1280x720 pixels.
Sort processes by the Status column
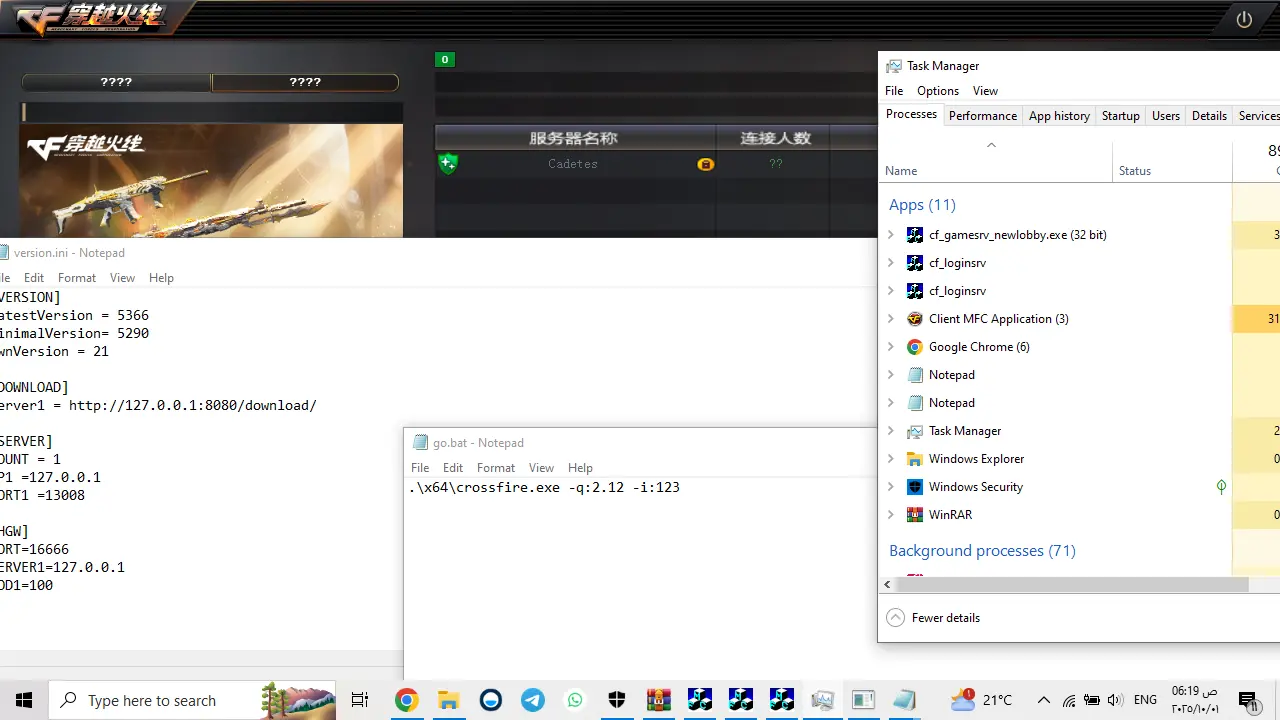pyautogui.click(x=1135, y=171)
